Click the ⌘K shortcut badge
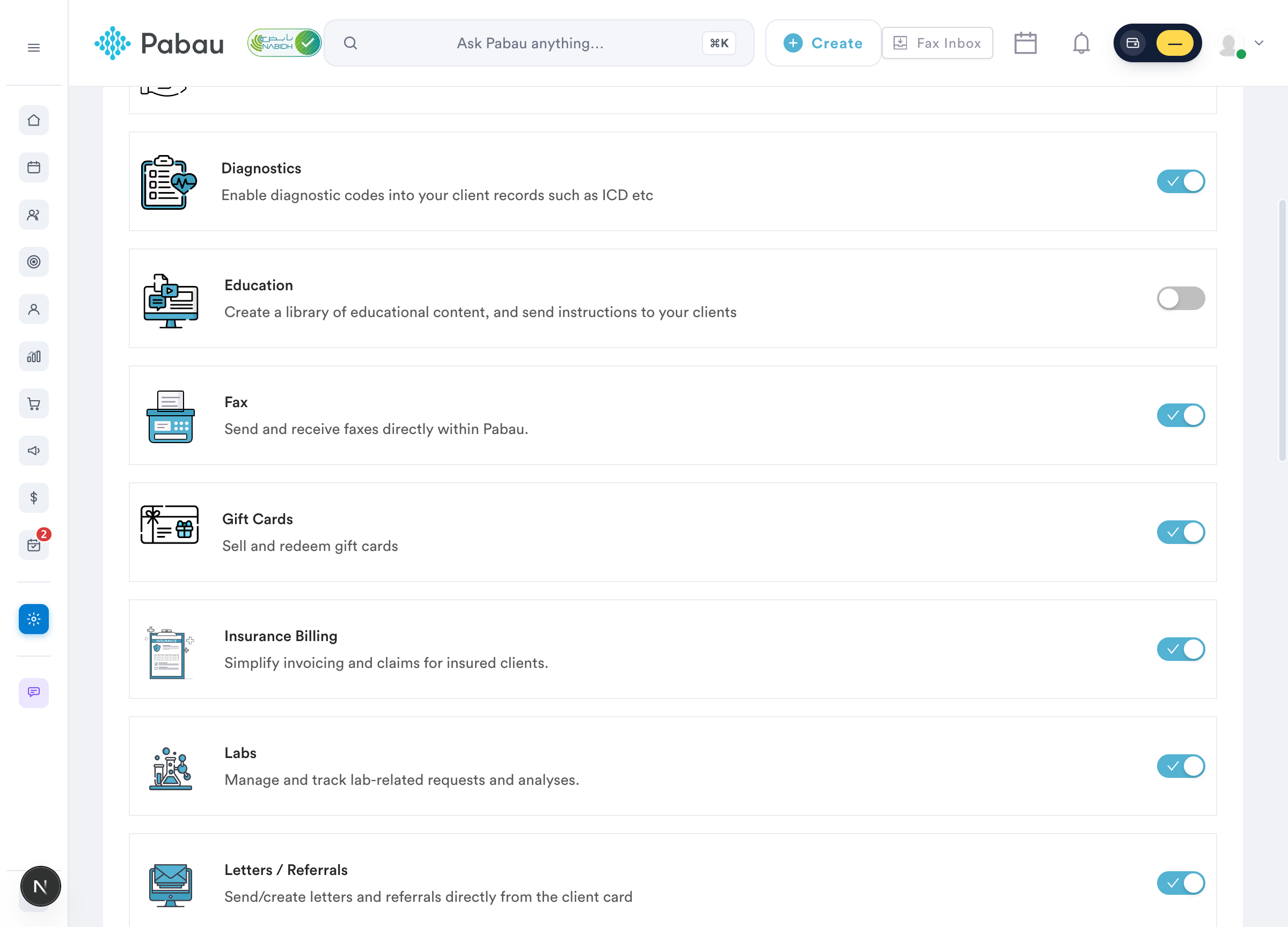This screenshot has width=1288, height=927. (719, 43)
